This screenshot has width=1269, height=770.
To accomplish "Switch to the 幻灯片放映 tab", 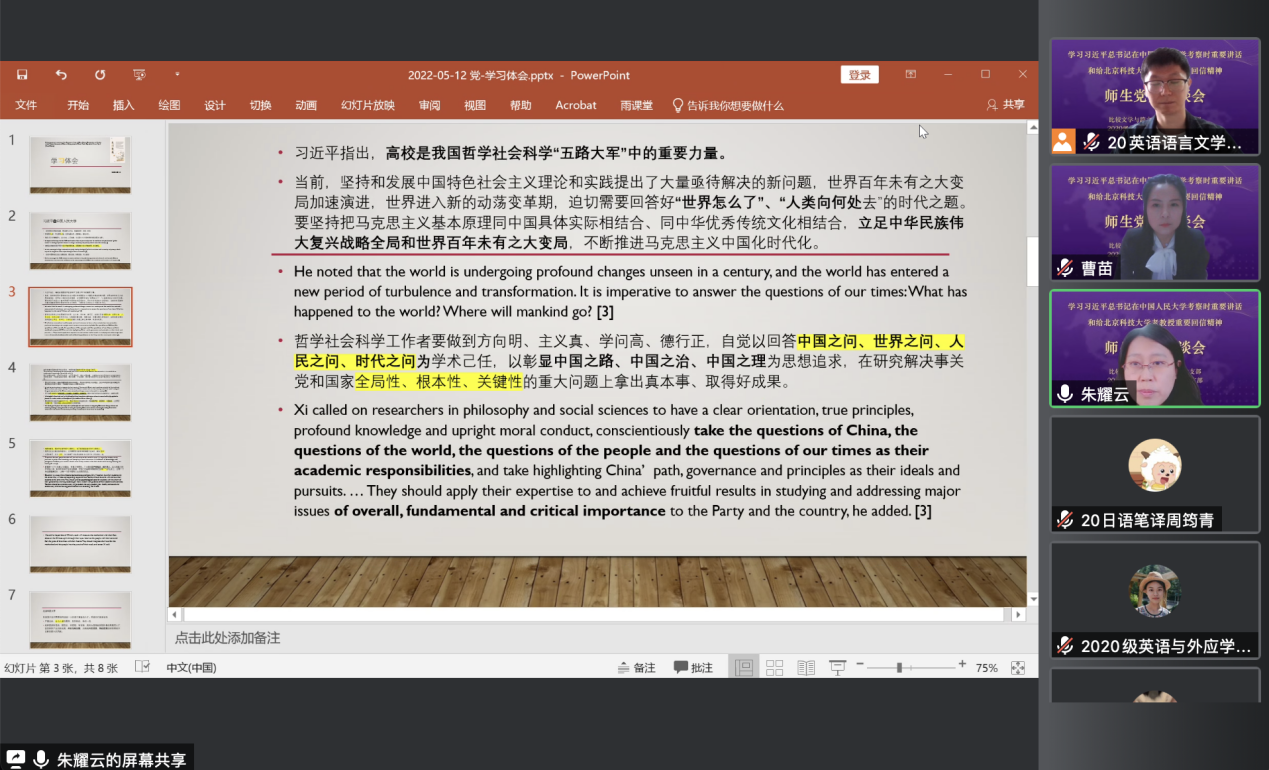I will pyautogui.click(x=367, y=105).
